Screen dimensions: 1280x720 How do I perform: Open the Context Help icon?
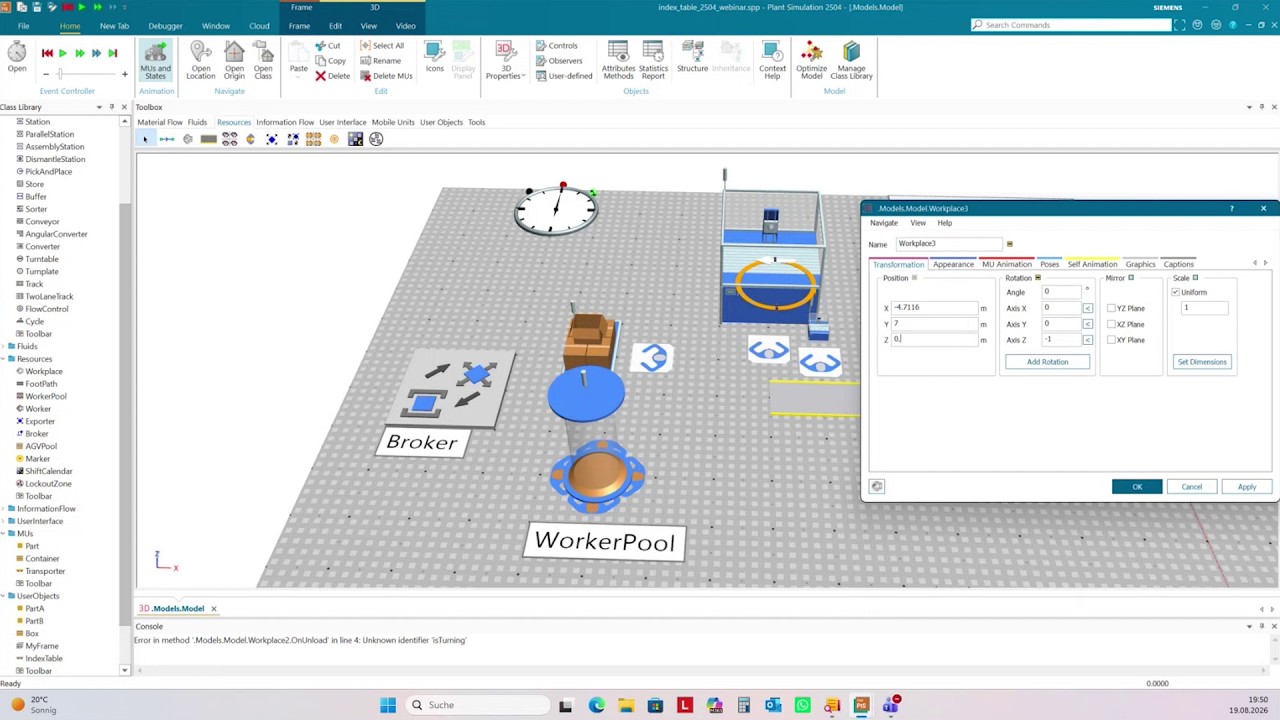772,61
